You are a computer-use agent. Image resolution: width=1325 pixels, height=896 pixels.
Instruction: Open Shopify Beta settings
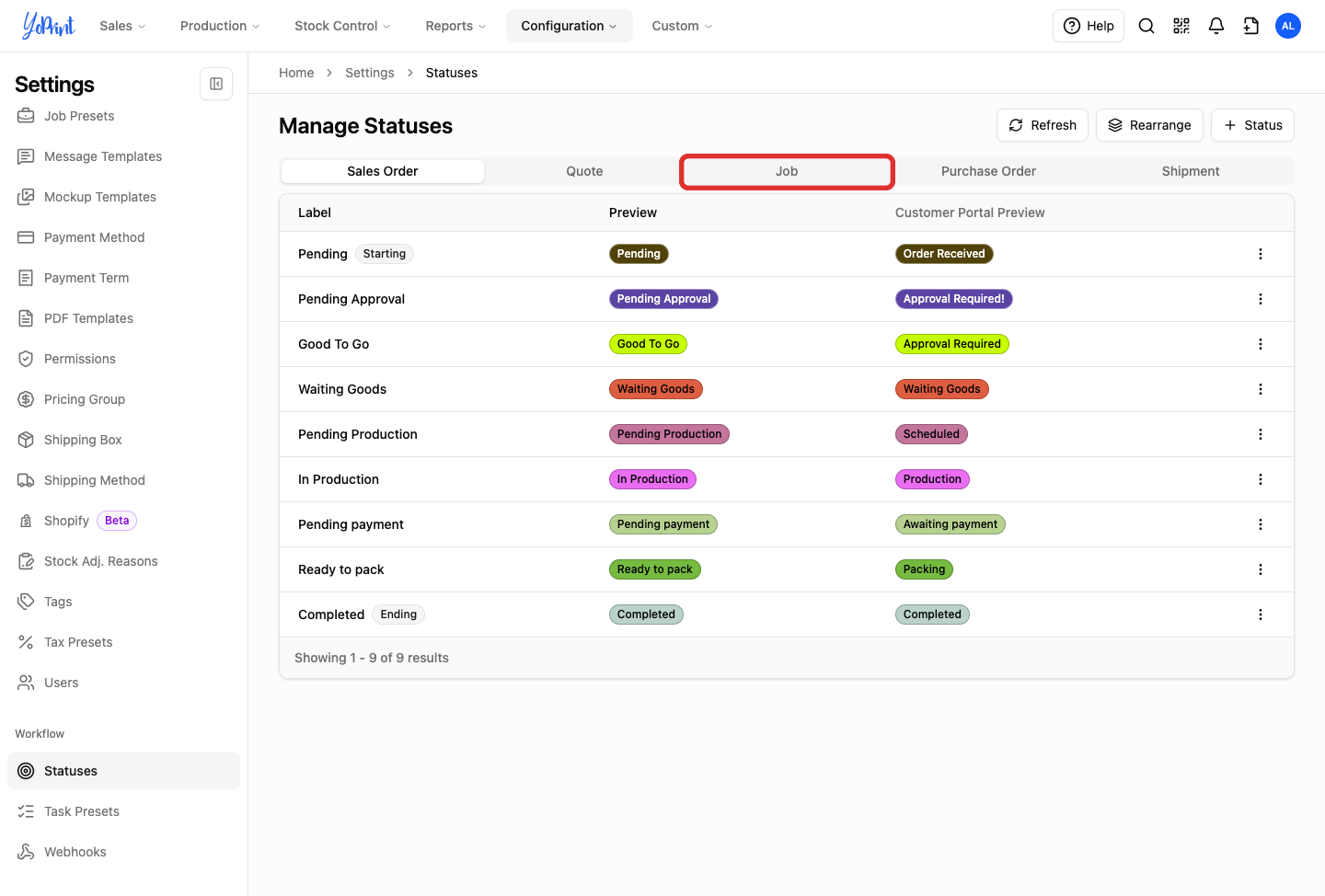click(x=123, y=521)
